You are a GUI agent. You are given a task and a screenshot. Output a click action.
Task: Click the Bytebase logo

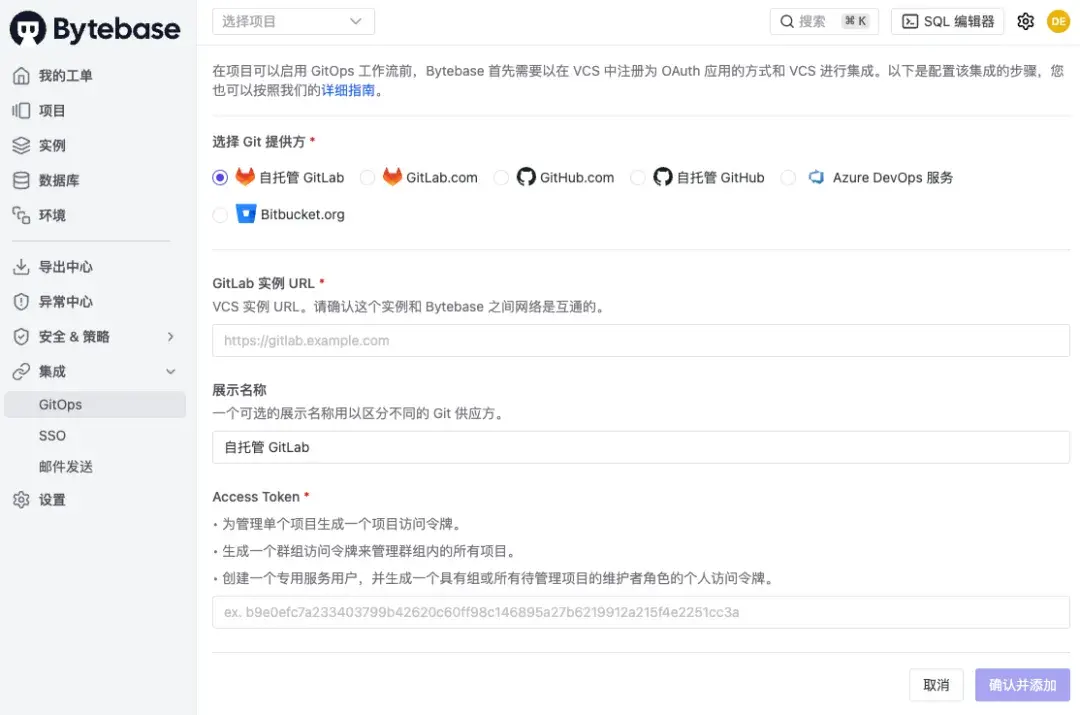click(95, 28)
